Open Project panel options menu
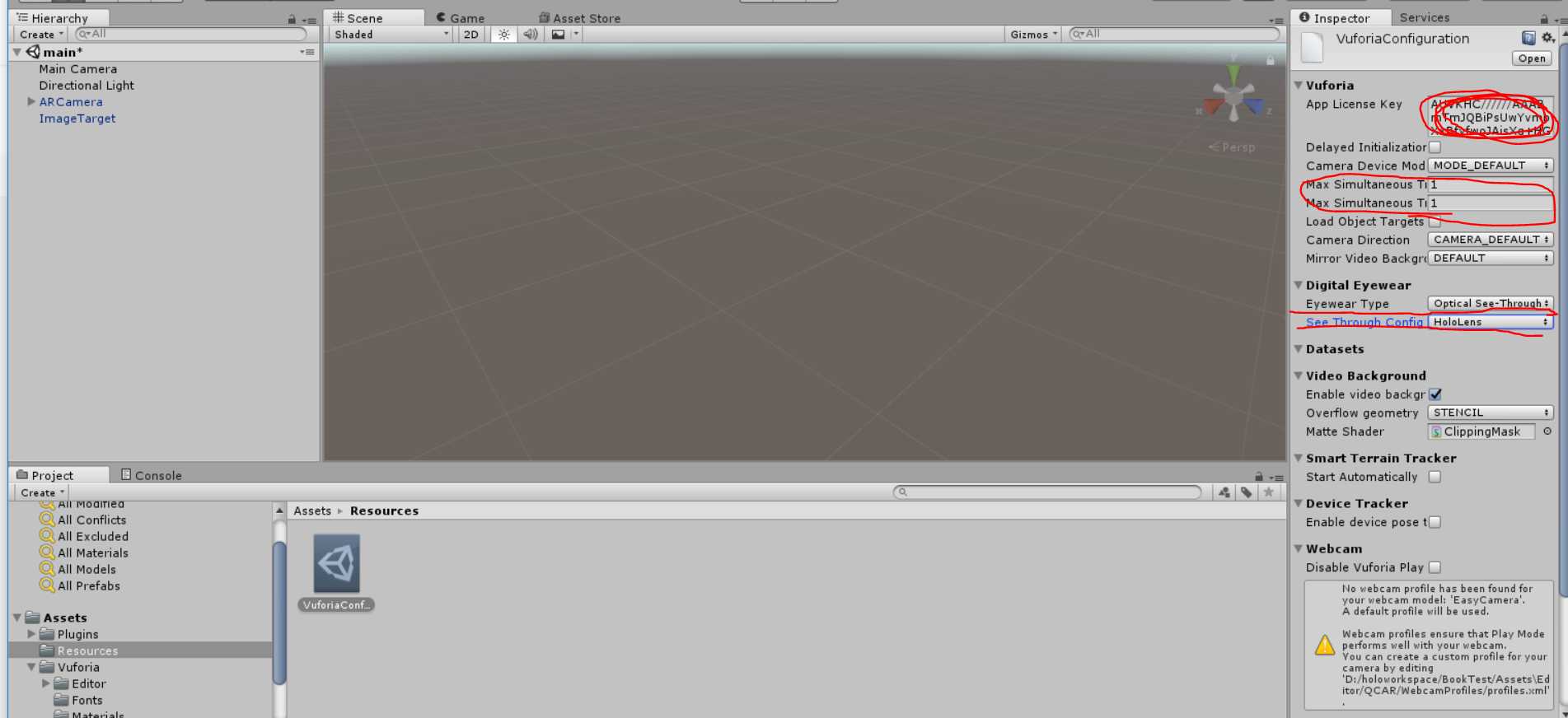This screenshot has width=1568, height=718. pyautogui.click(x=1276, y=478)
